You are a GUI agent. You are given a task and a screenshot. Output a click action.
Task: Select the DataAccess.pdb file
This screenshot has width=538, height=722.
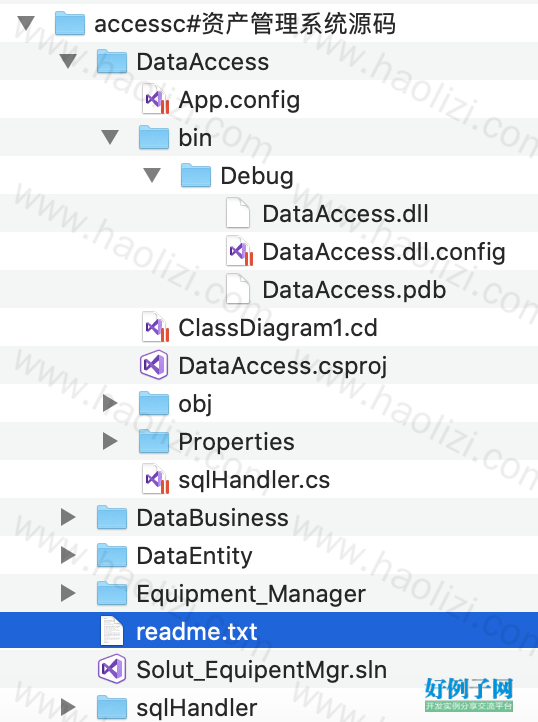click(x=269, y=289)
